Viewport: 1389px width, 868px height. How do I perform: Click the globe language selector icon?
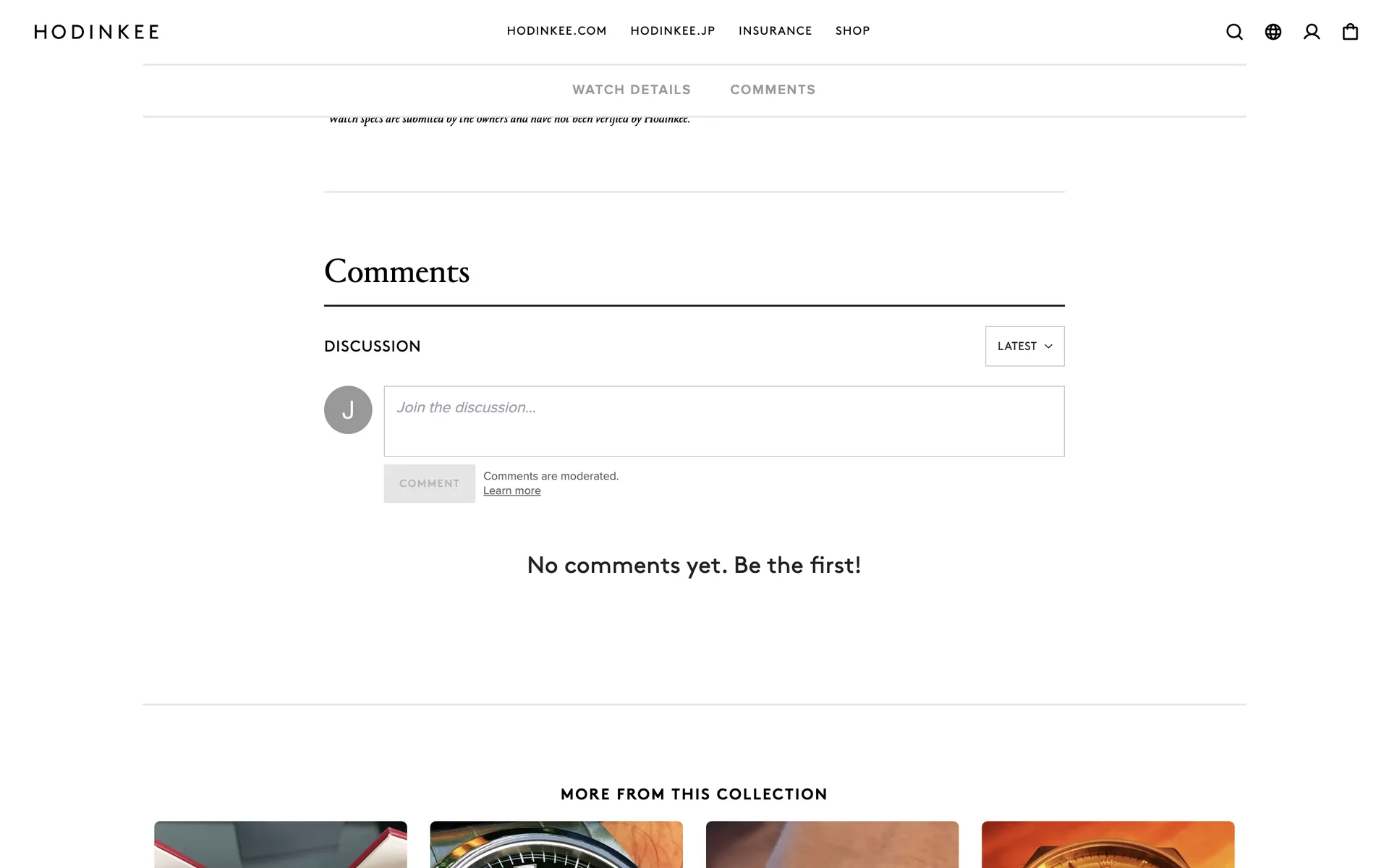(x=1273, y=32)
